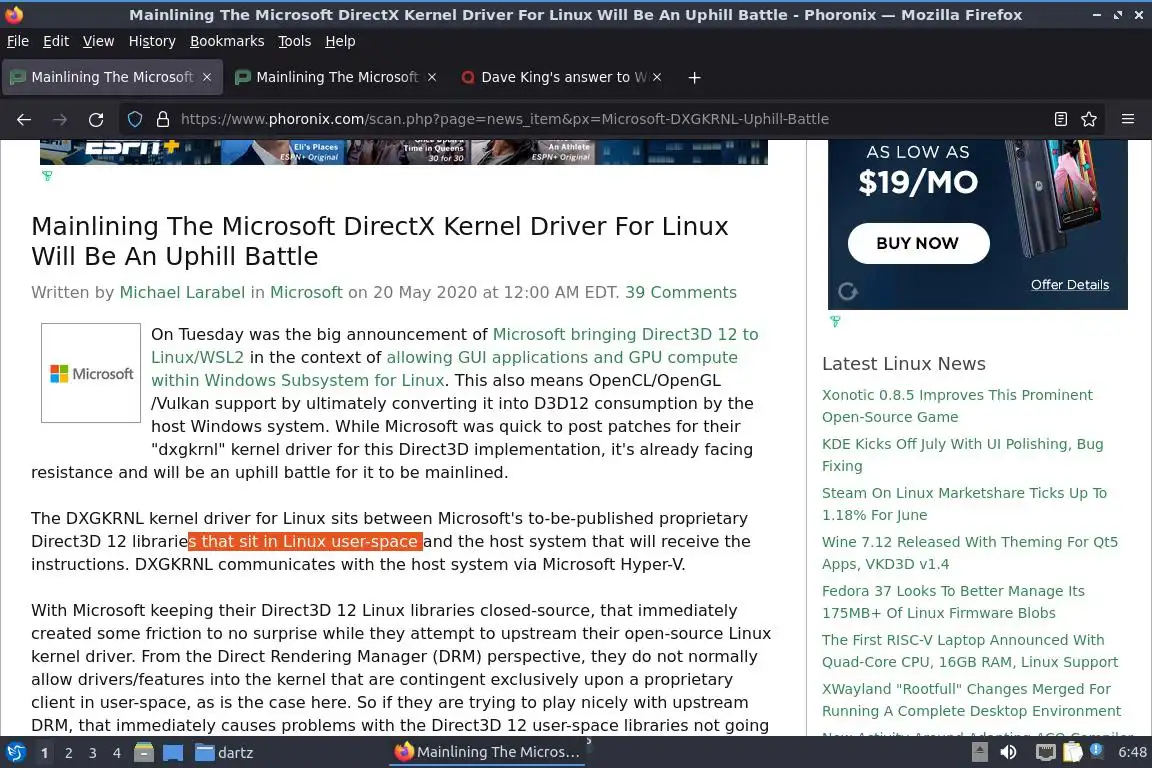
Task: Click the window titlebar Firefox icon
Action: pyautogui.click(x=14, y=14)
